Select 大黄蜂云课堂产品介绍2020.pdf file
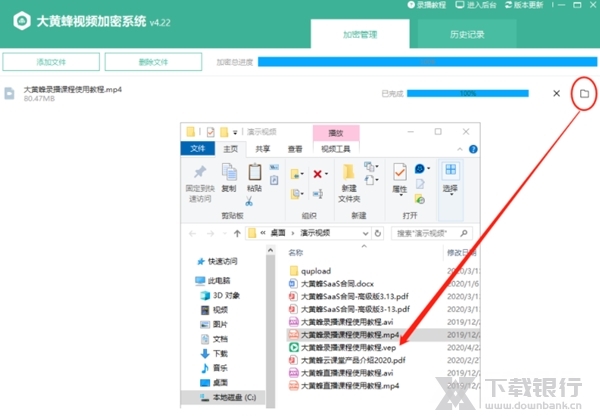This screenshot has width=600, height=419. pos(347,360)
